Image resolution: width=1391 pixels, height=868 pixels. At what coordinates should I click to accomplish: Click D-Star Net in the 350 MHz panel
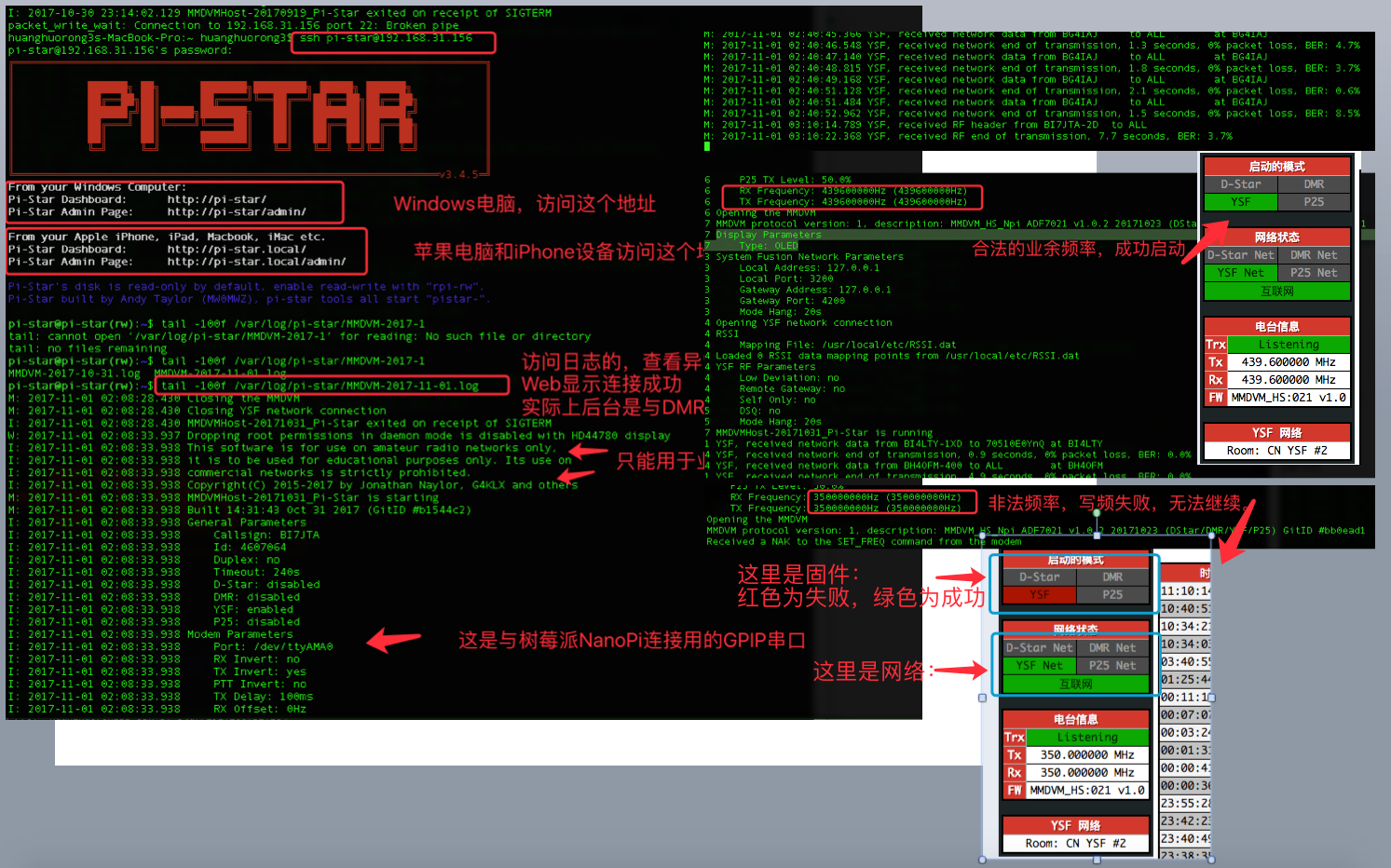coord(1040,648)
